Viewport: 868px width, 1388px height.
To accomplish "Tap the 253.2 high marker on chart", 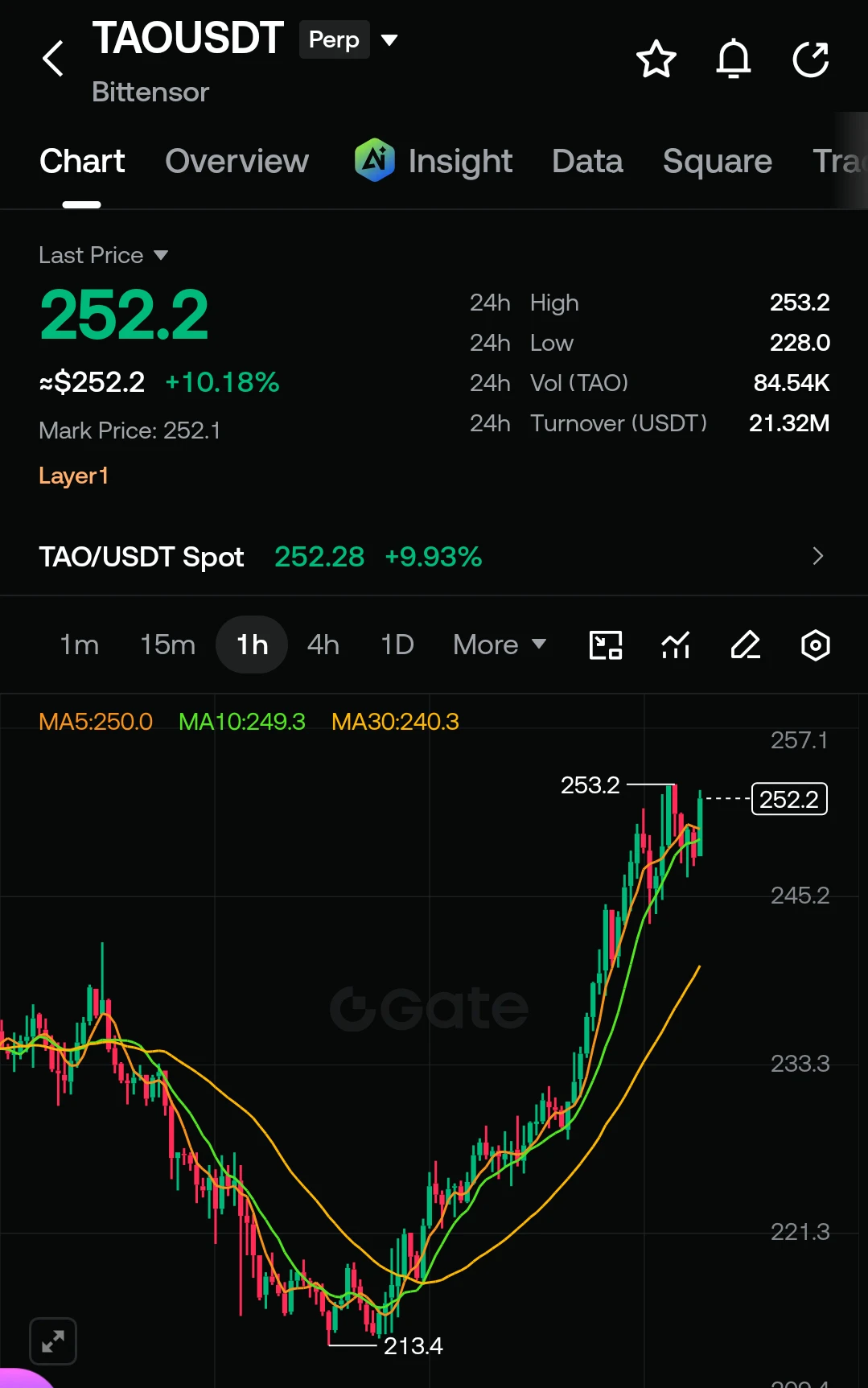I will click(590, 785).
